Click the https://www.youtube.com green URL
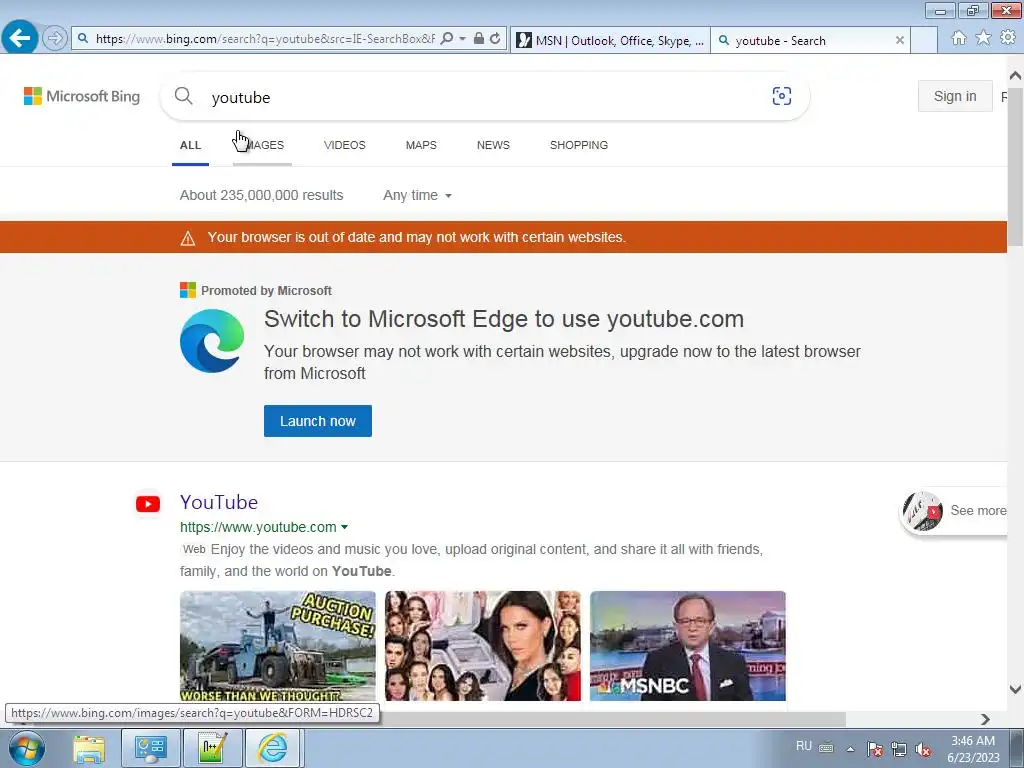The width and height of the screenshot is (1024, 768). point(258,527)
